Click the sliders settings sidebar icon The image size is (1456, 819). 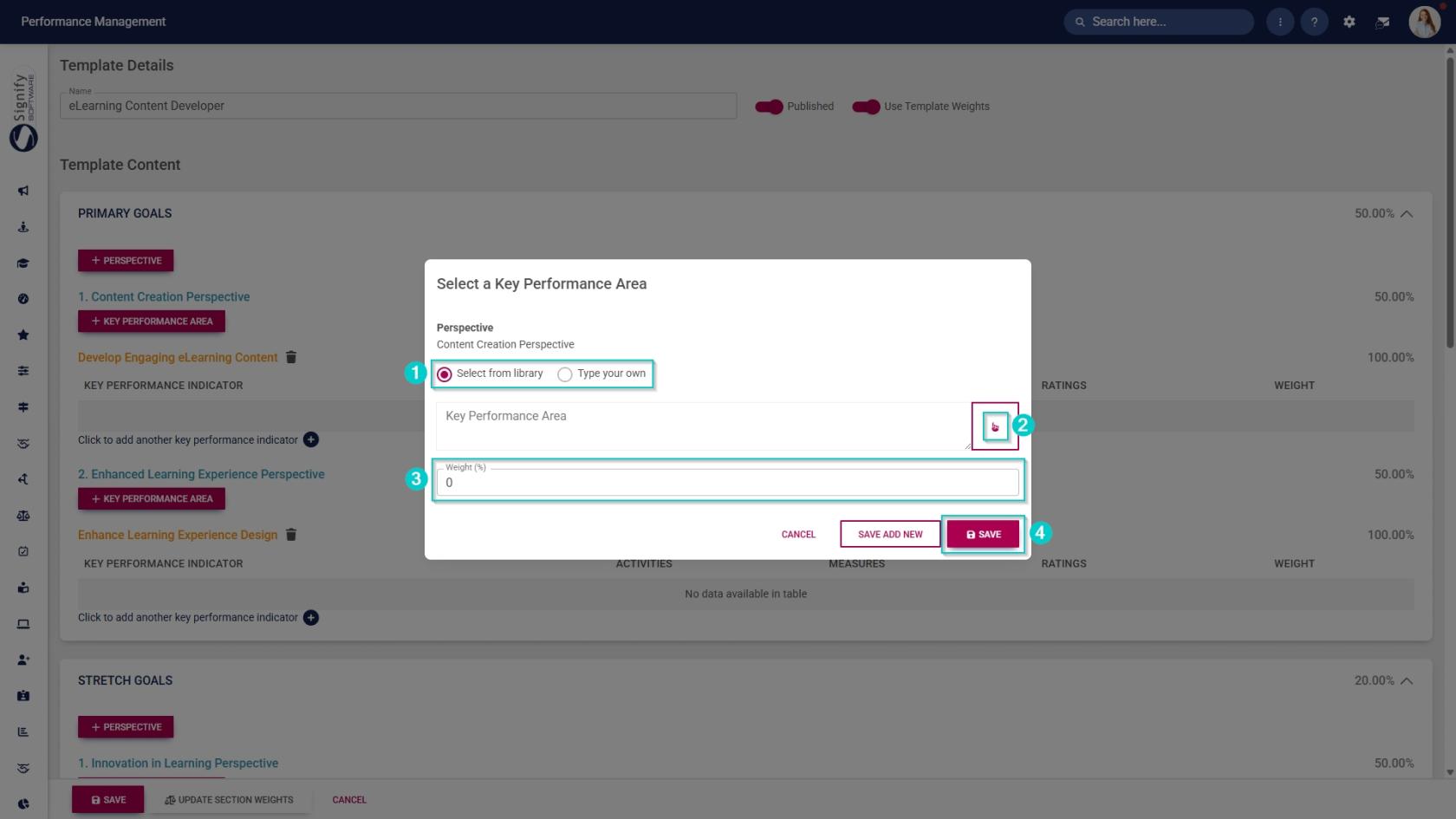(x=23, y=371)
